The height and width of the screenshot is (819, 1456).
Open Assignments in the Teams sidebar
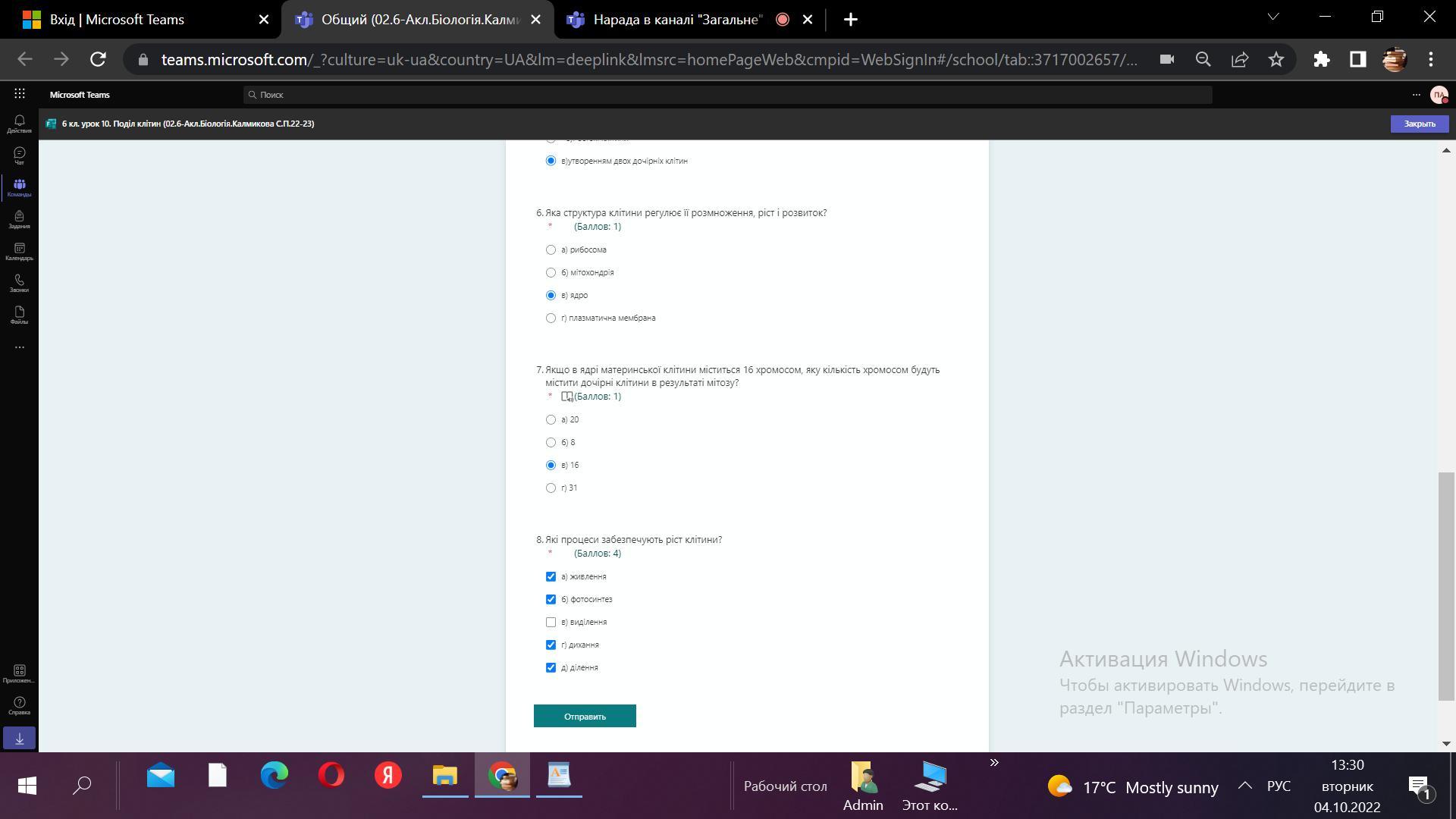[x=19, y=219]
